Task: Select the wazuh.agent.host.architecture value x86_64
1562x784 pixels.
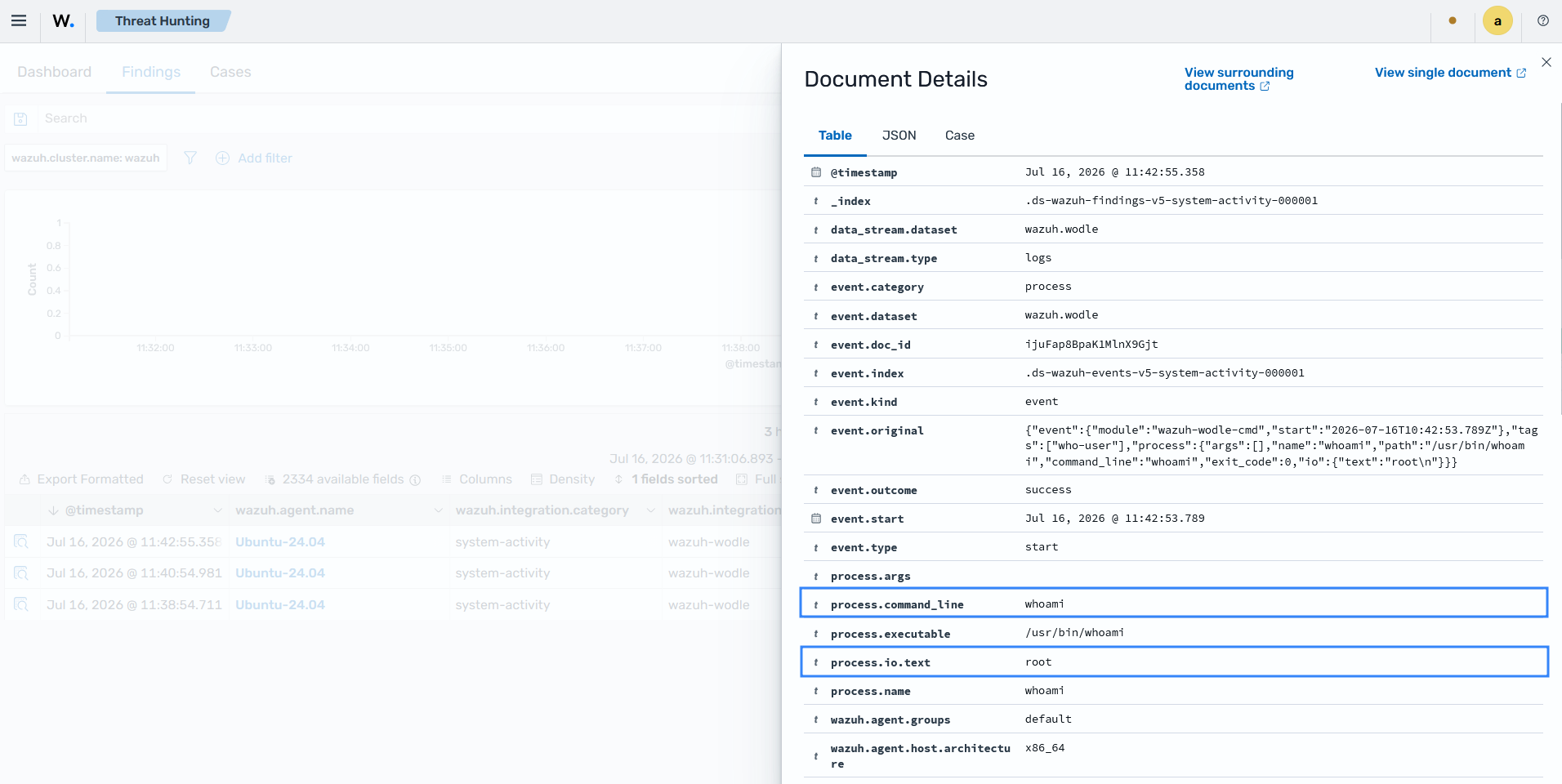Action: click(x=1045, y=748)
